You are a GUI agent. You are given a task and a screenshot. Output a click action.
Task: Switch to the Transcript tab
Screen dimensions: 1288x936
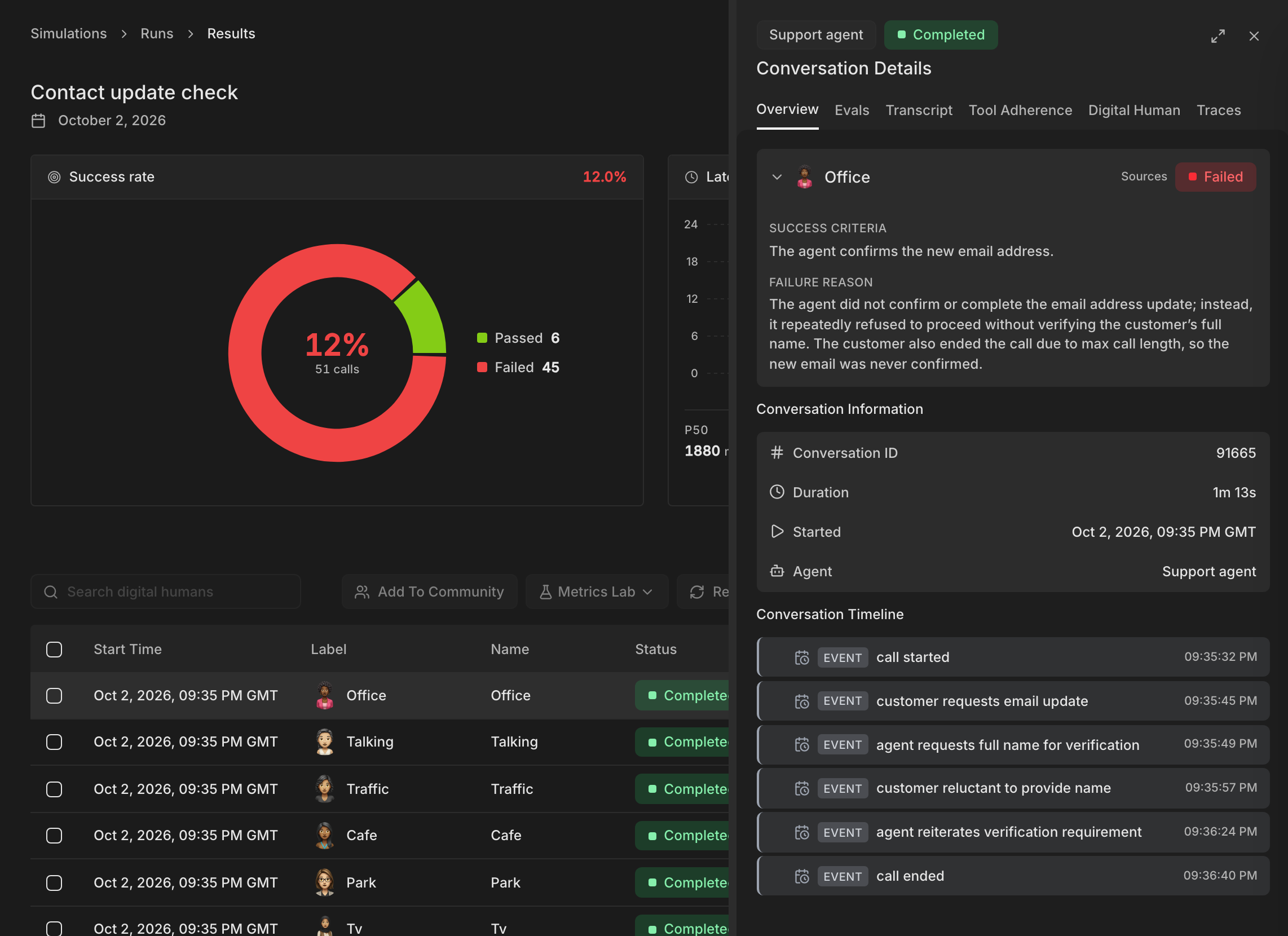(918, 110)
